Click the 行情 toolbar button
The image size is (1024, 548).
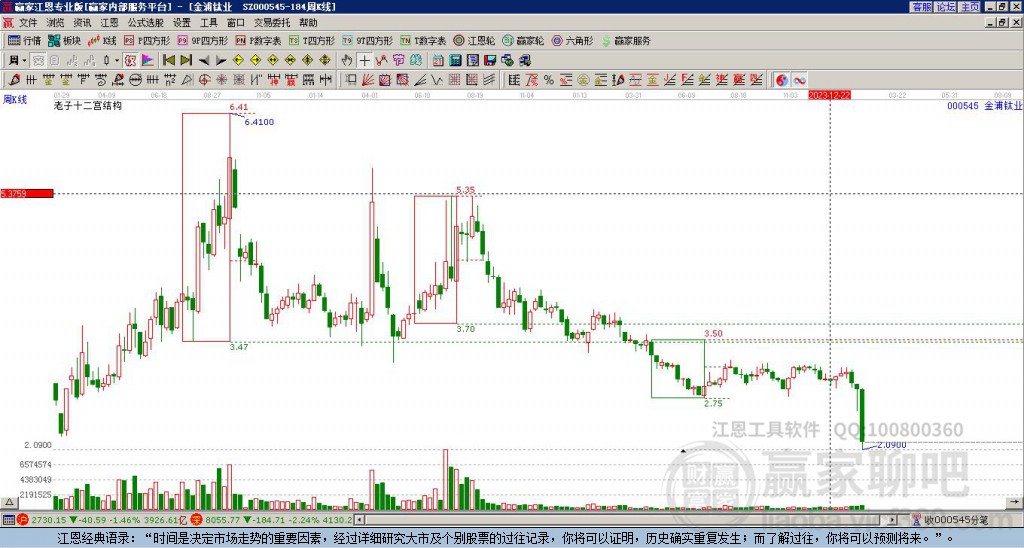pyautogui.click(x=25, y=40)
